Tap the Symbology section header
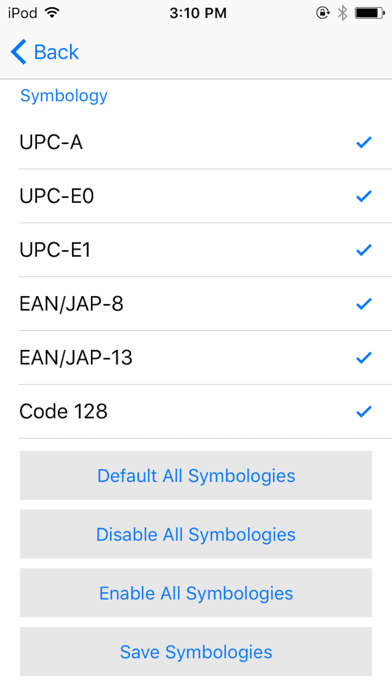The image size is (392, 696). coord(64,96)
